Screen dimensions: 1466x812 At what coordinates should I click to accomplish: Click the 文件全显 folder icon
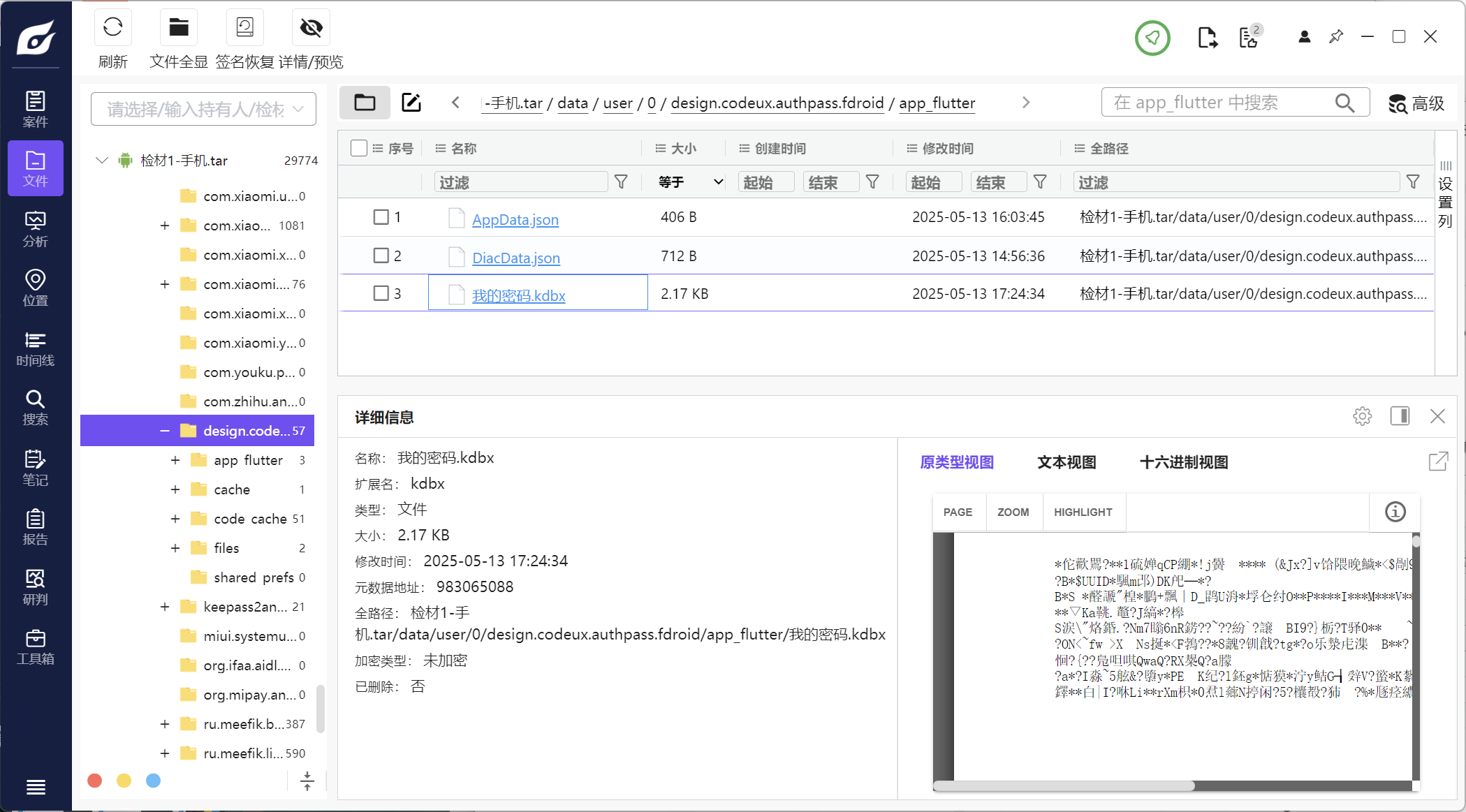pos(179,28)
